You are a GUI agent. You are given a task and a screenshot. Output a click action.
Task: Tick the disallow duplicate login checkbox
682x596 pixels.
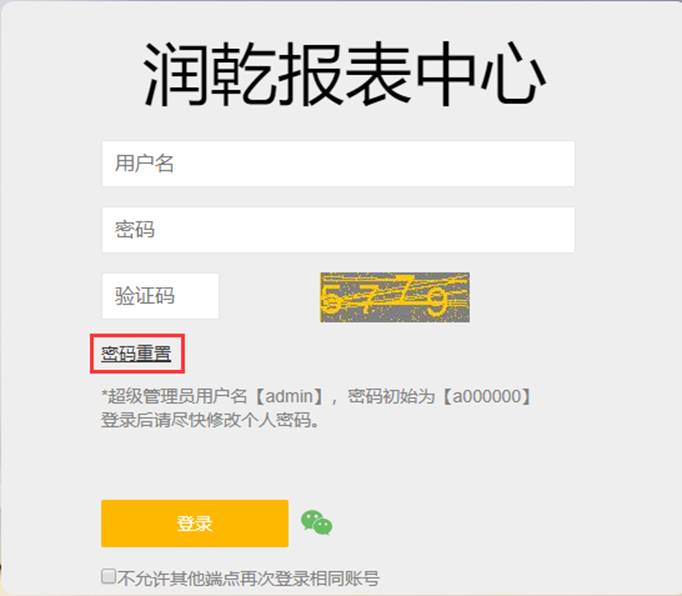(x=108, y=576)
